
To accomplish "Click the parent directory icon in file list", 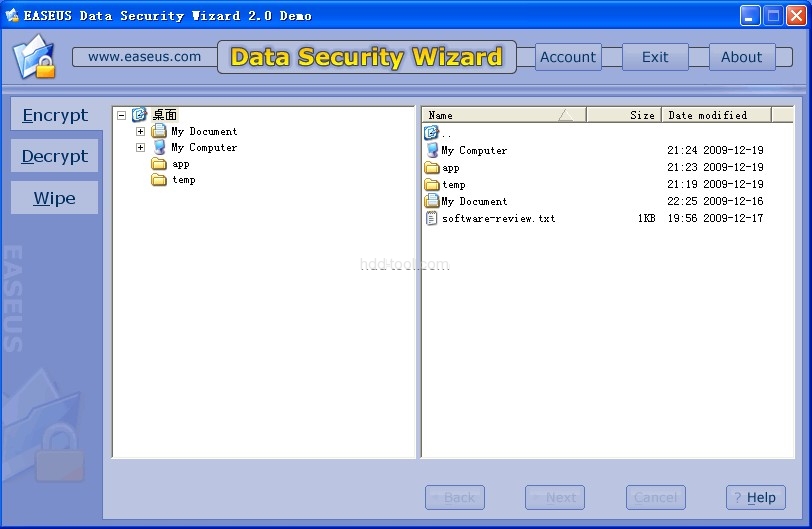I will pyautogui.click(x=431, y=133).
